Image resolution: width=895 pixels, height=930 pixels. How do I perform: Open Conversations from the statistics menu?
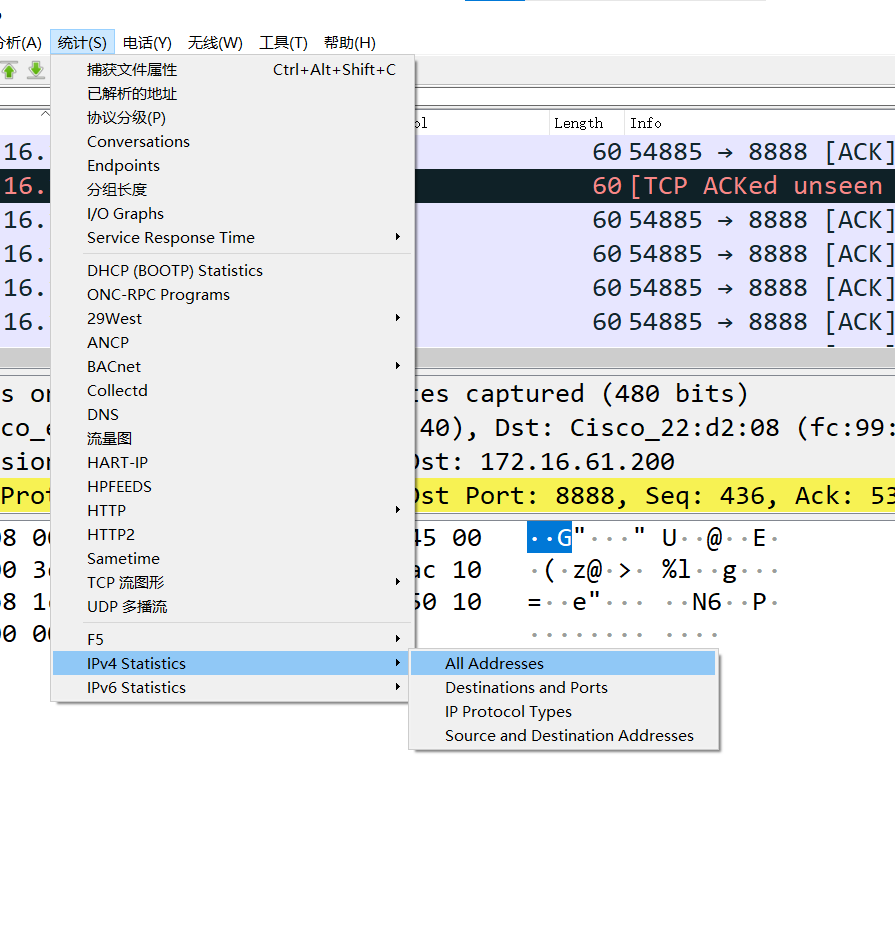[x=138, y=142]
